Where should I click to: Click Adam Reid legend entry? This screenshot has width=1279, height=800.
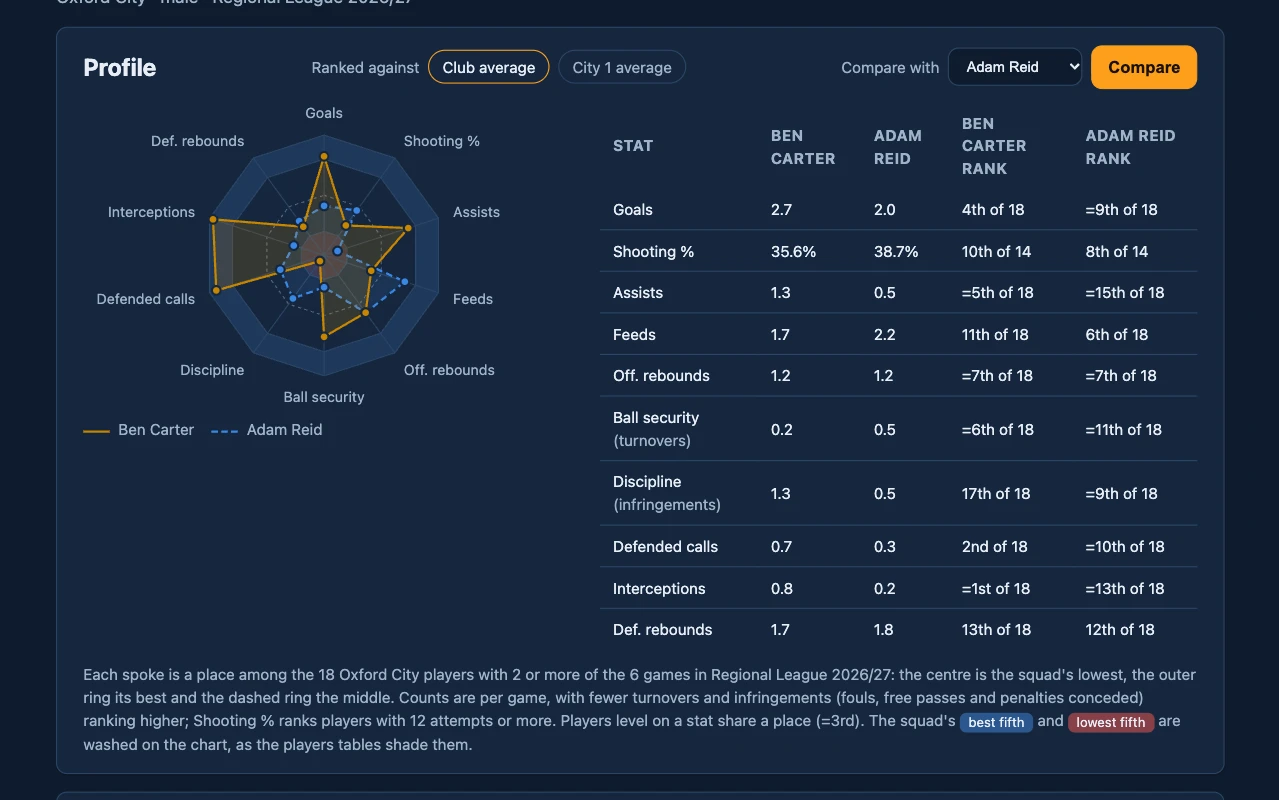268,430
